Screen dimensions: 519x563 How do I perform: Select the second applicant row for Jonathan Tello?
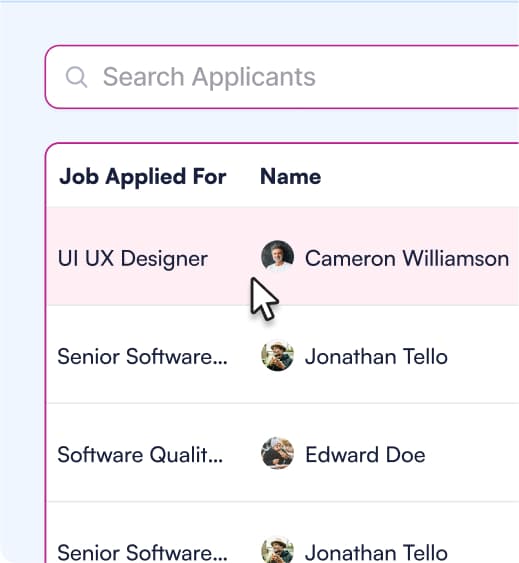click(x=283, y=354)
